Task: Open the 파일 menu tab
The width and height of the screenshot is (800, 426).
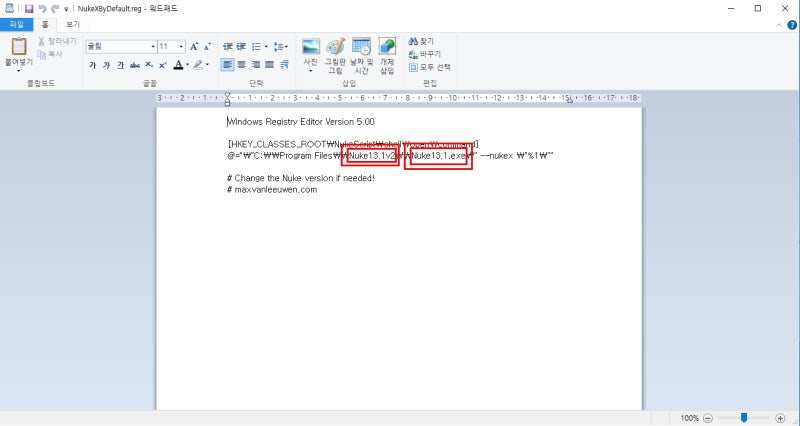Action: pos(16,24)
